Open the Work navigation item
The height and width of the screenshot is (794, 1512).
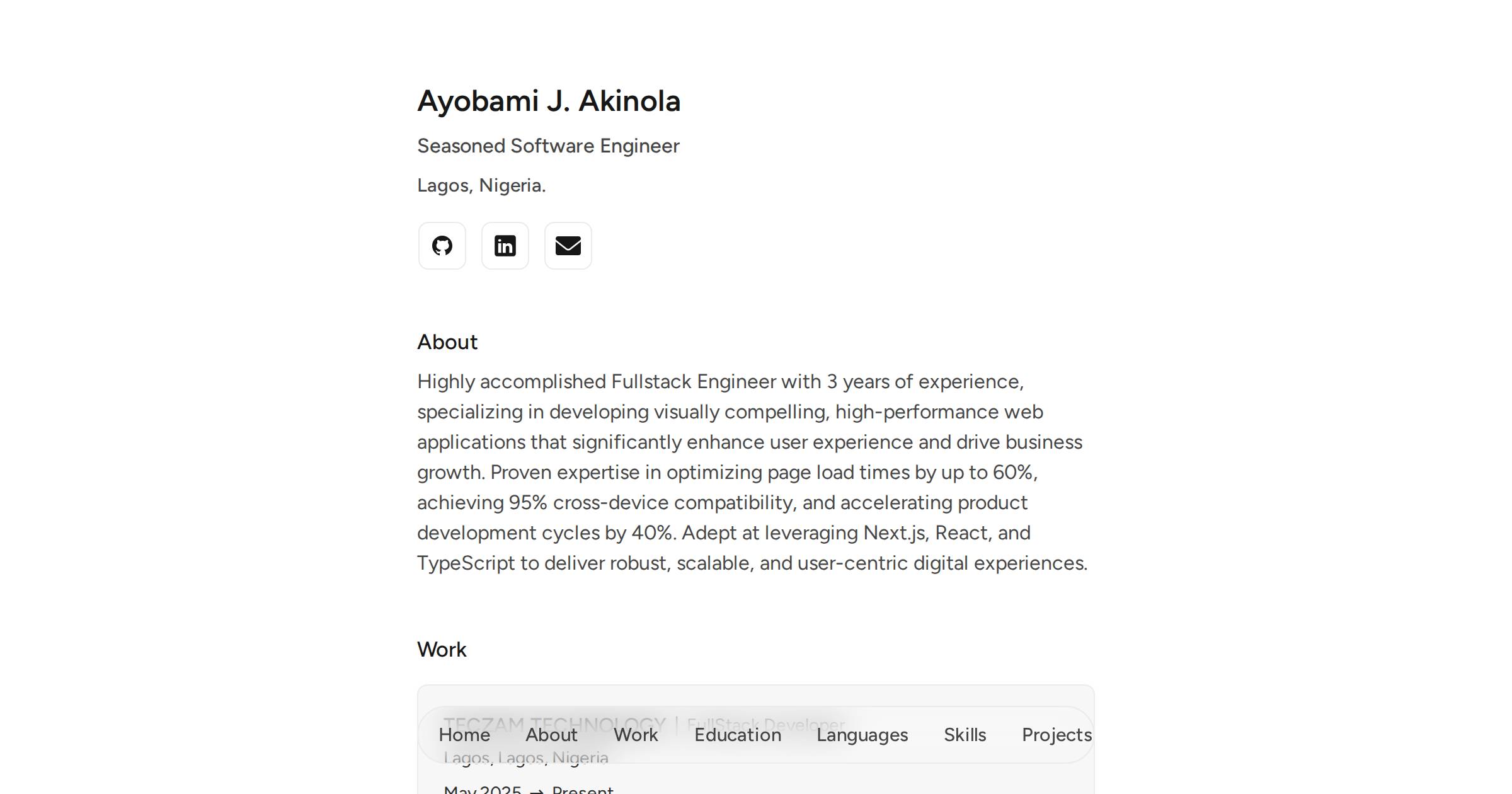click(635, 735)
